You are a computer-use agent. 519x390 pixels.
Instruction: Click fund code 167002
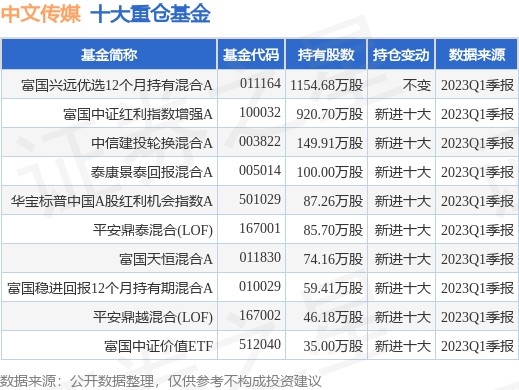(x=260, y=315)
